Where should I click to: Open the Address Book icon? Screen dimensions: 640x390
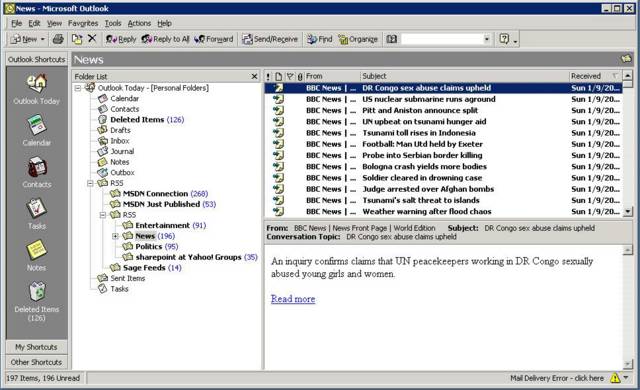click(392, 39)
